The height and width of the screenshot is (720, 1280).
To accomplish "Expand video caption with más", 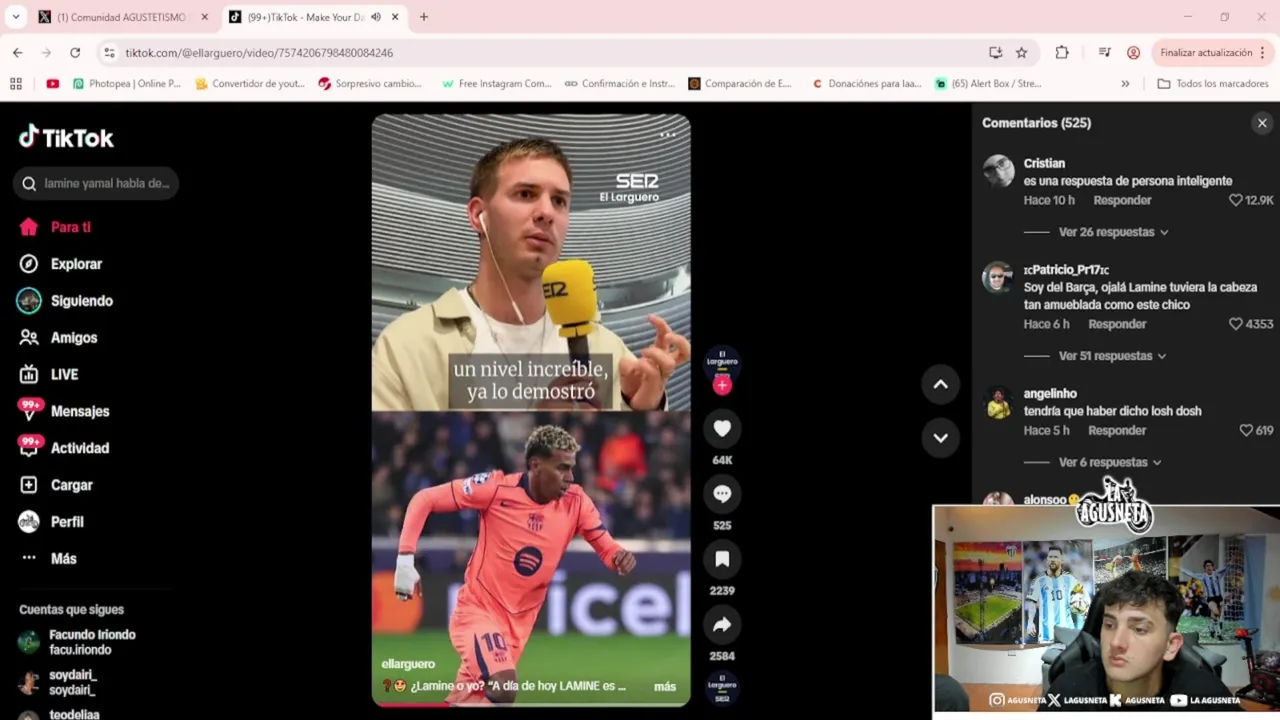I will pos(665,686).
